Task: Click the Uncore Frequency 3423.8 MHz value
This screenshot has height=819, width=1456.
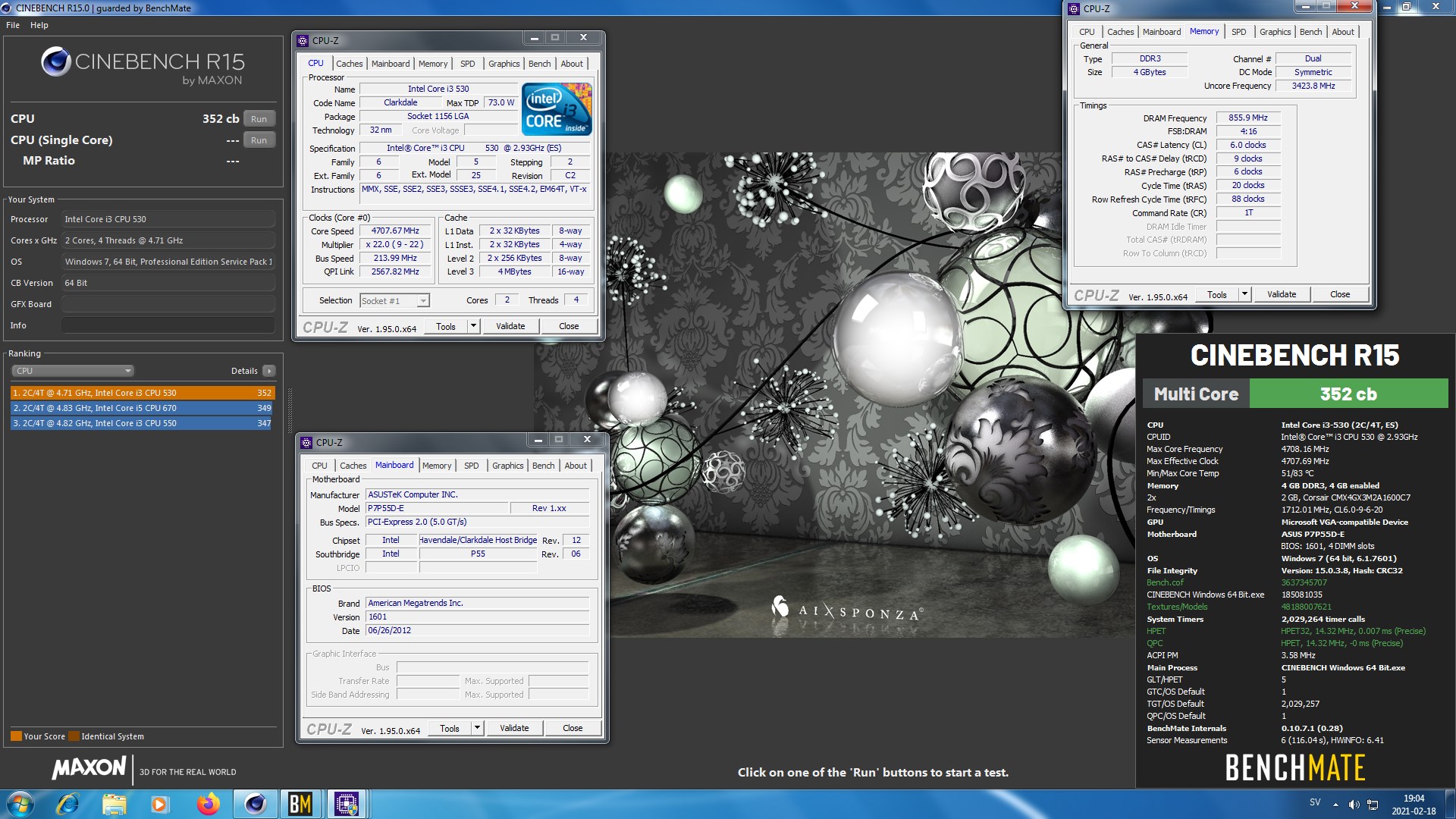Action: pyautogui.click(x=1313, y=86)
